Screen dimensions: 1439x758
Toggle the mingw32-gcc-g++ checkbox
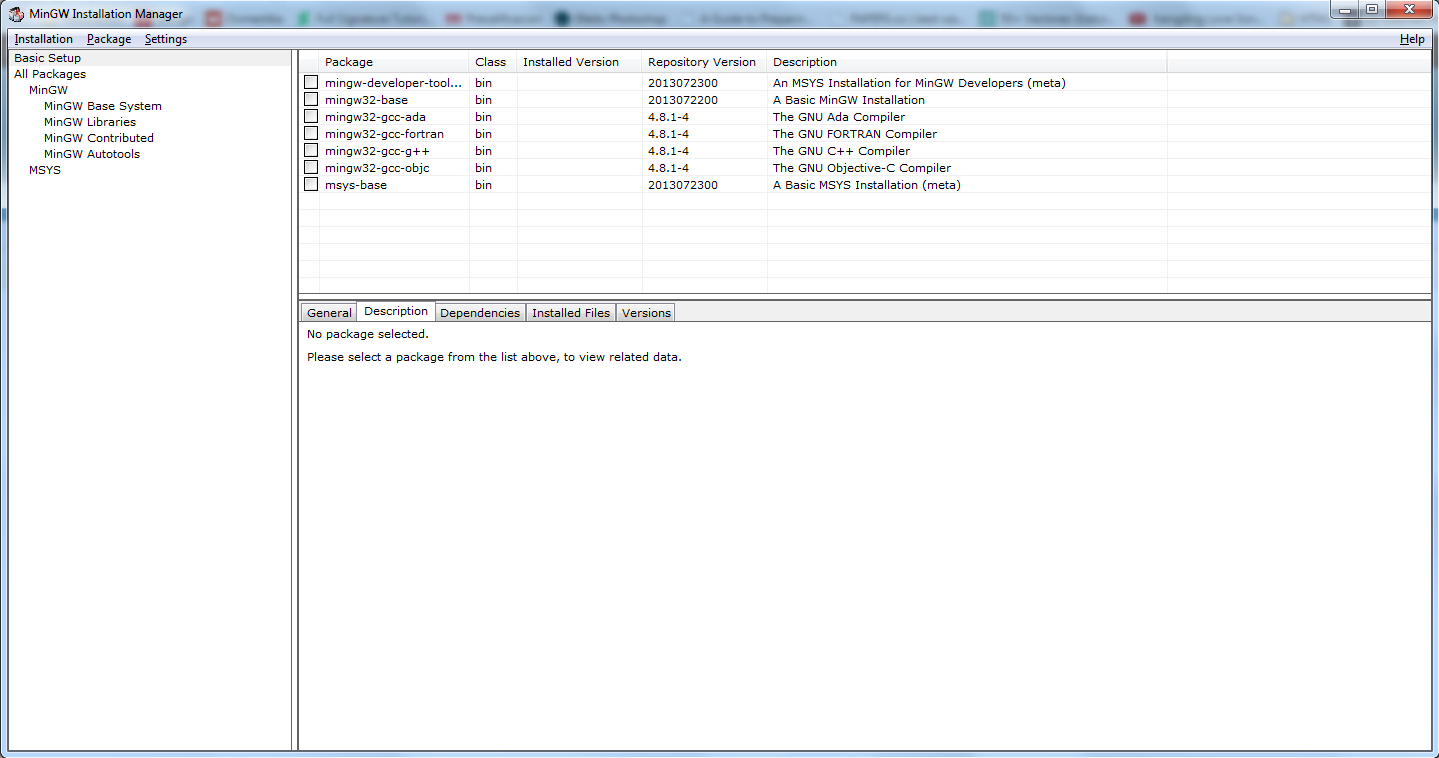311,150
